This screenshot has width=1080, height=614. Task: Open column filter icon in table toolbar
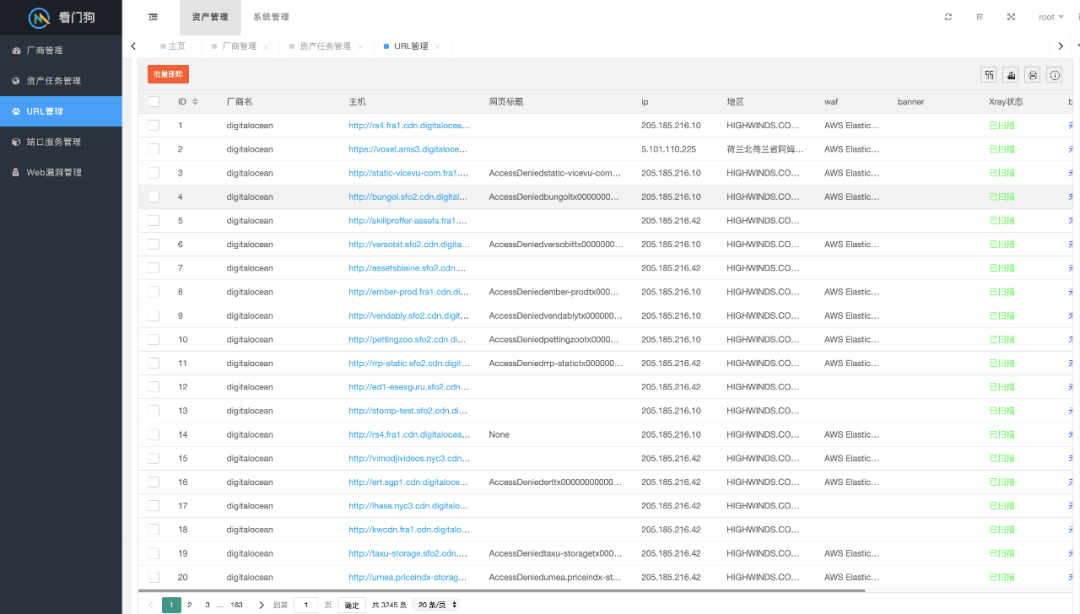[x=989, y=75]
